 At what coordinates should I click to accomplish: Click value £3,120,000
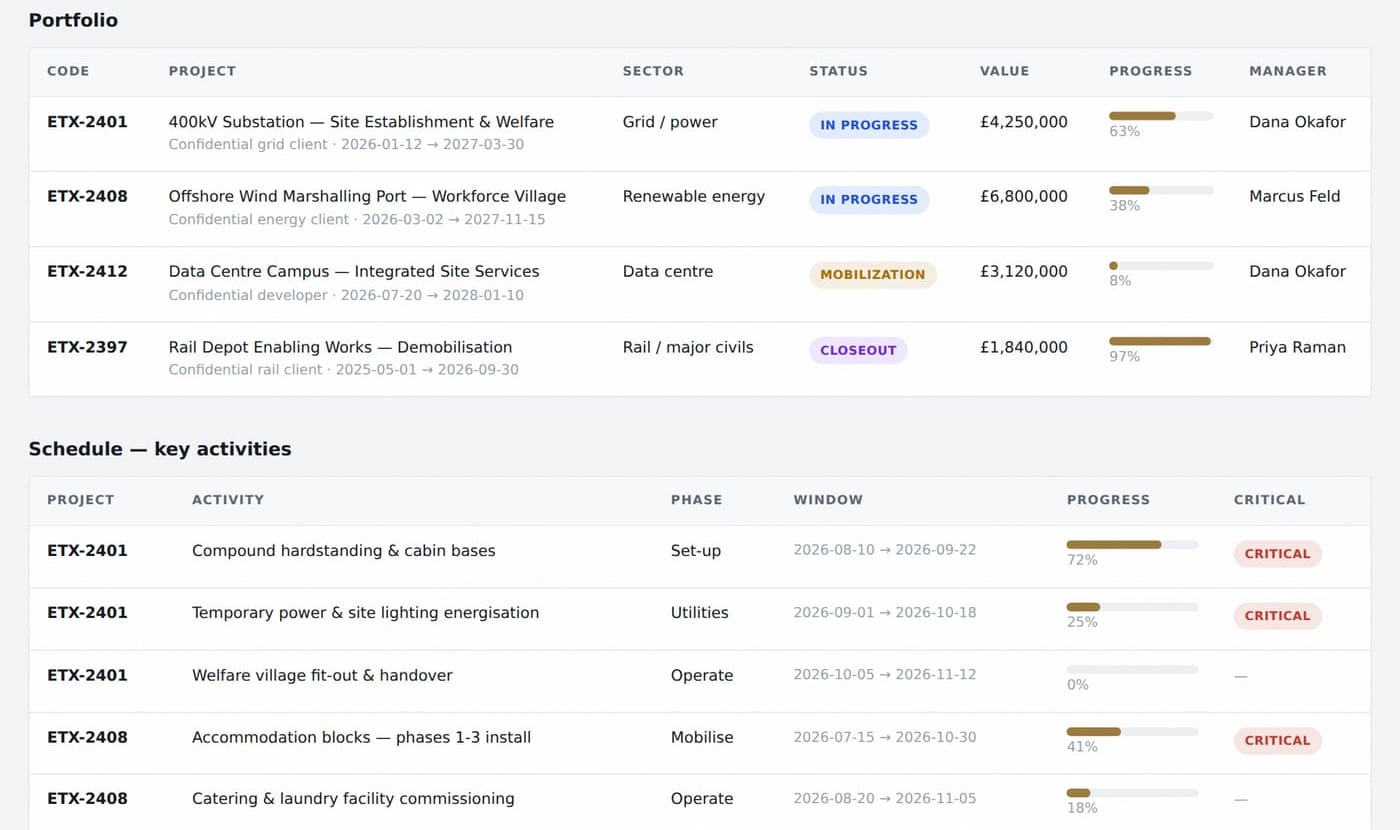coord(1024,271)
